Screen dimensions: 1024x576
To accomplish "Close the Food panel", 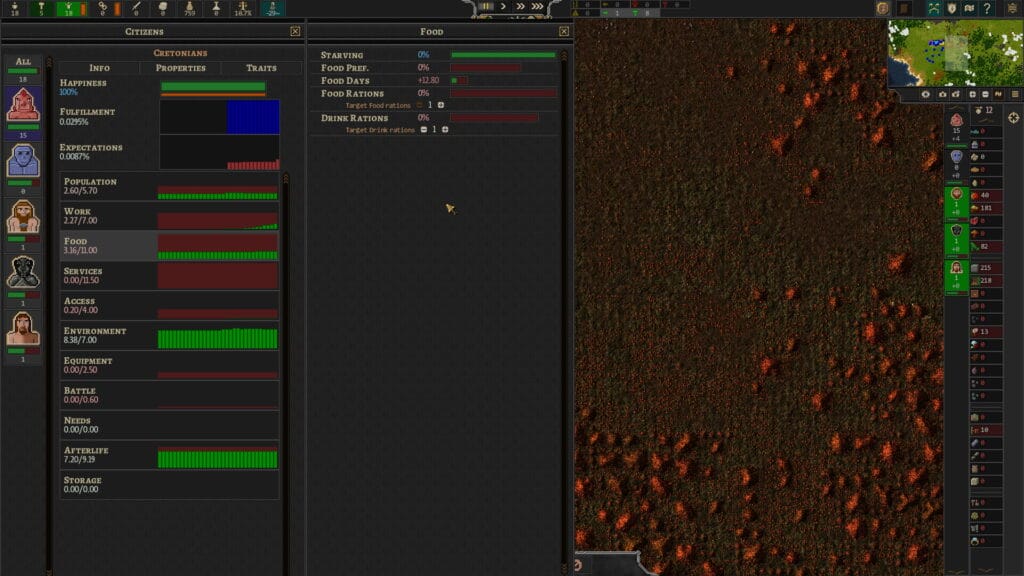I will (x=564, y=31).
